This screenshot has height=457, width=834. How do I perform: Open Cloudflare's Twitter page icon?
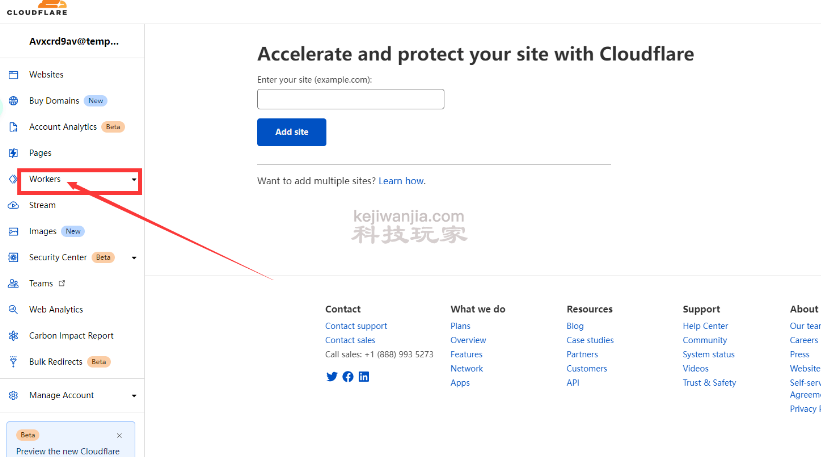pyautogui.click(x=332, y=376)
